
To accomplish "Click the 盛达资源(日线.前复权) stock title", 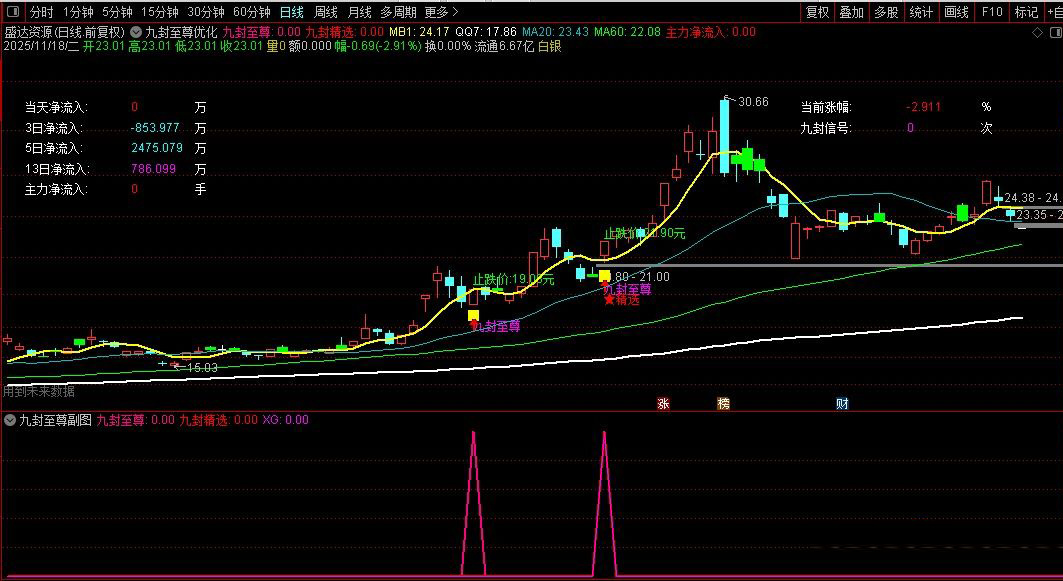I will tap(65, 32).
